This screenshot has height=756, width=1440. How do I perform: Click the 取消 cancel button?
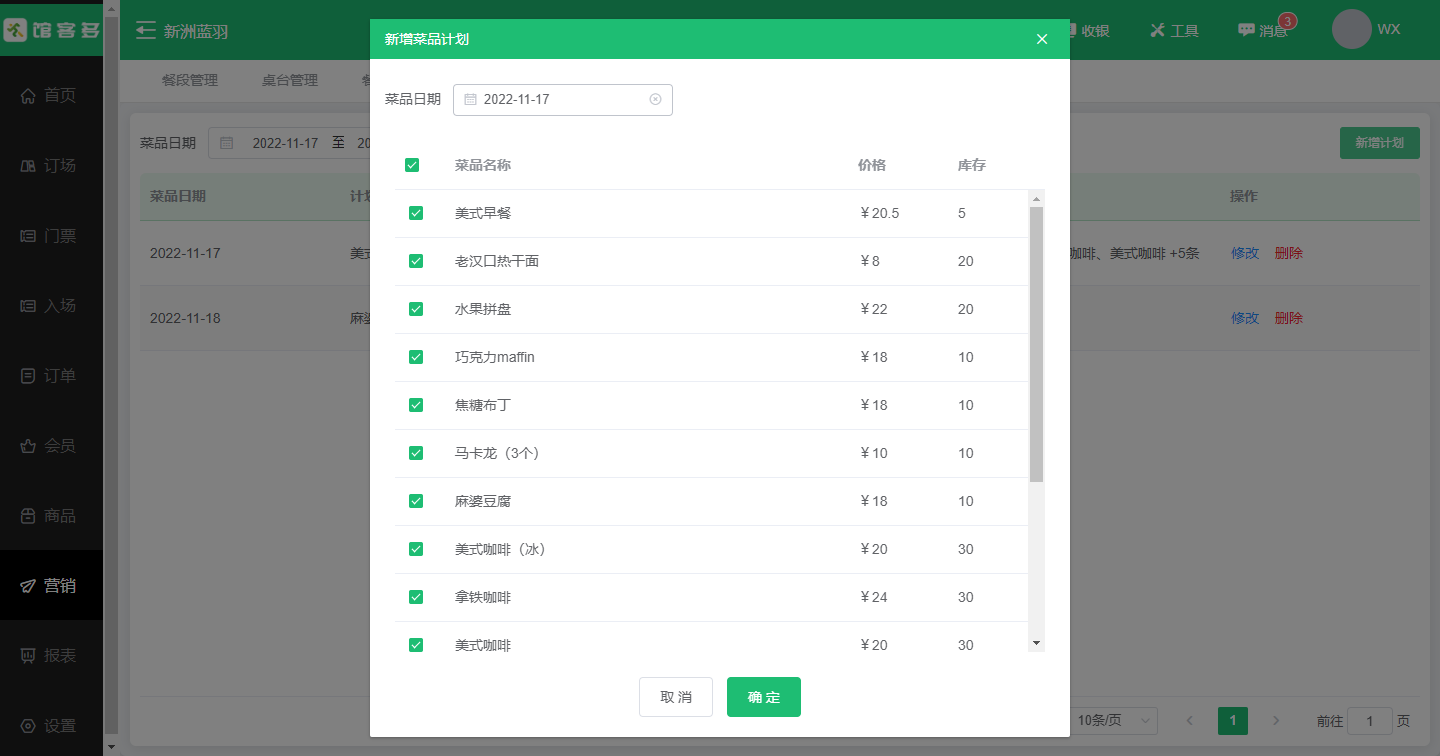676,697
